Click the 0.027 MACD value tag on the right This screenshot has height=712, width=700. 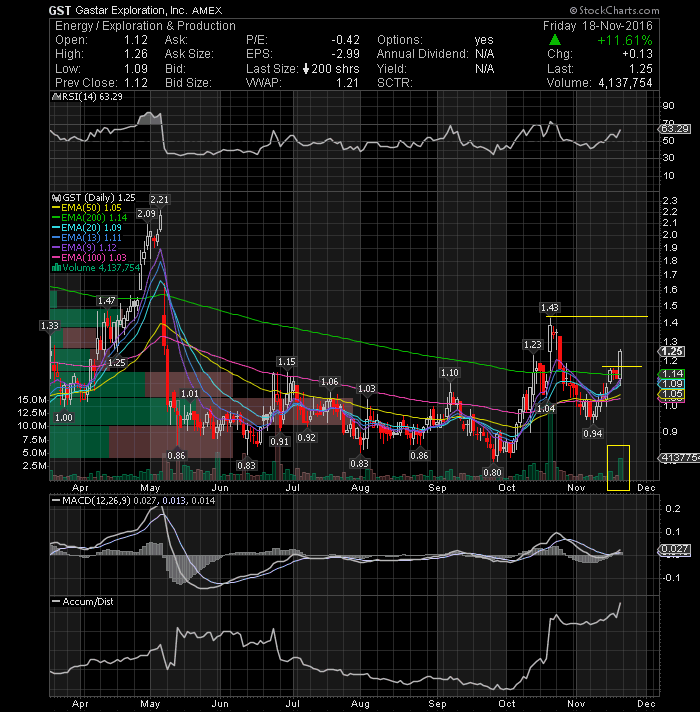[675, 549]
